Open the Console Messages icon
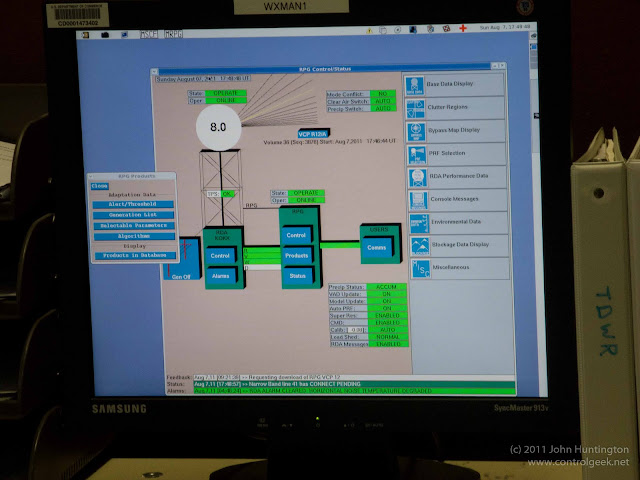 click(419, 200)
